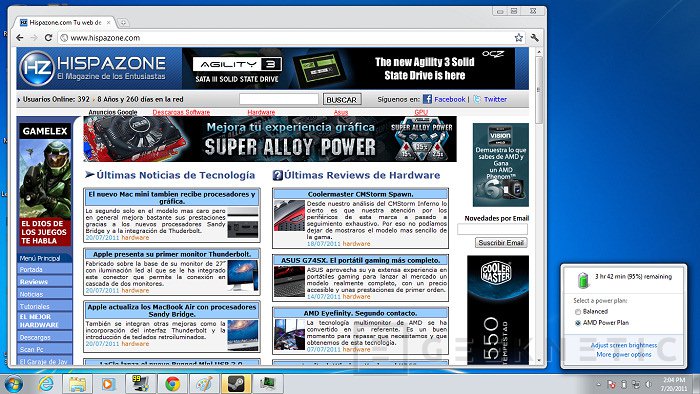Image resolution: width=700 pixels, height=394 pixels.
Task: Open a new browser tab
Action: [124, 22]
